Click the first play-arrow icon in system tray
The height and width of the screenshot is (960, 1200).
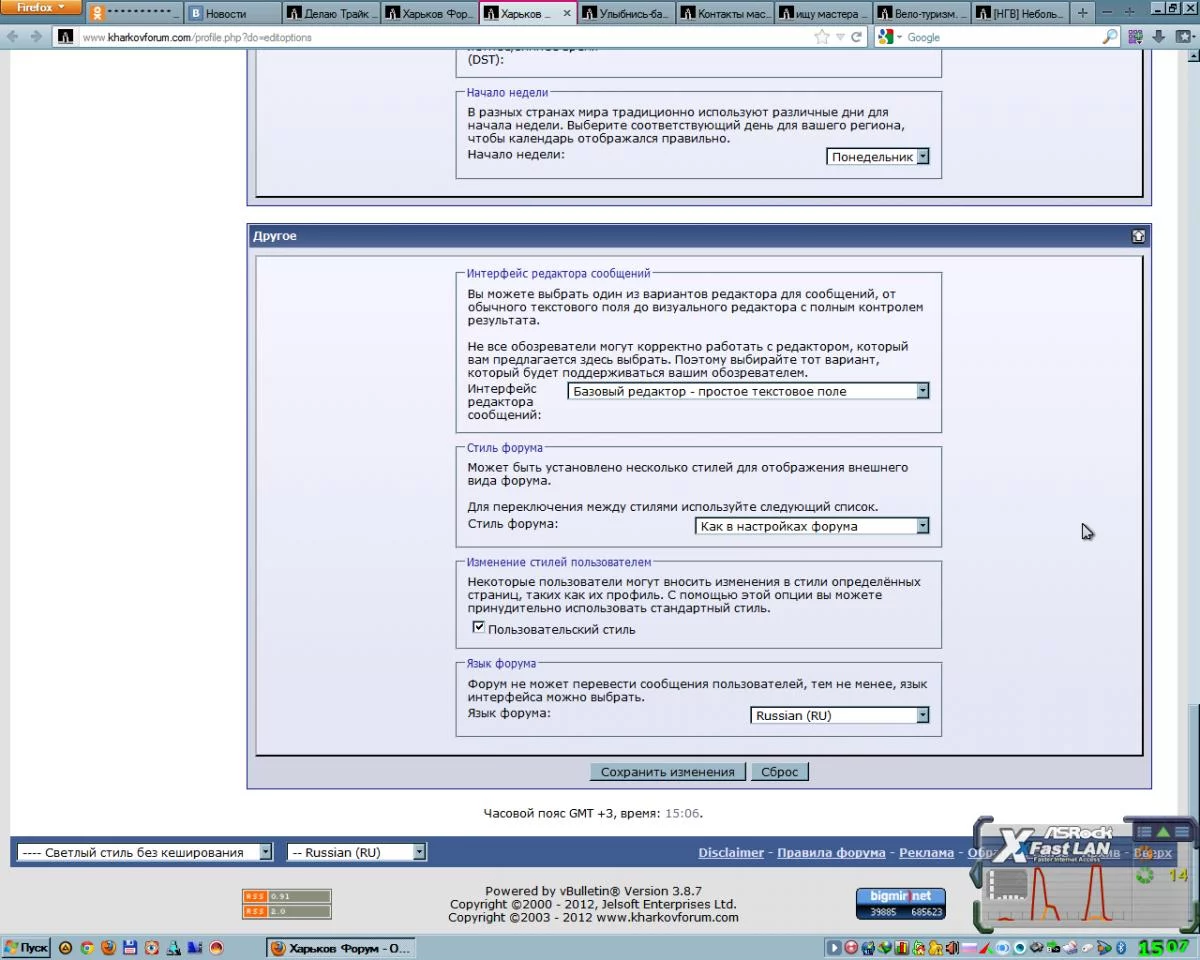(833, 948)
